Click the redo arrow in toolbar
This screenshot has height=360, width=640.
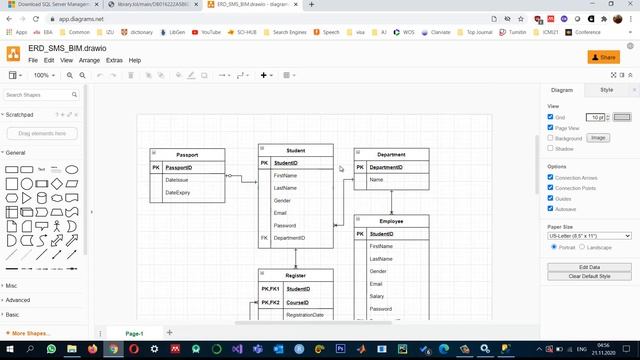[x=113, y=76]
